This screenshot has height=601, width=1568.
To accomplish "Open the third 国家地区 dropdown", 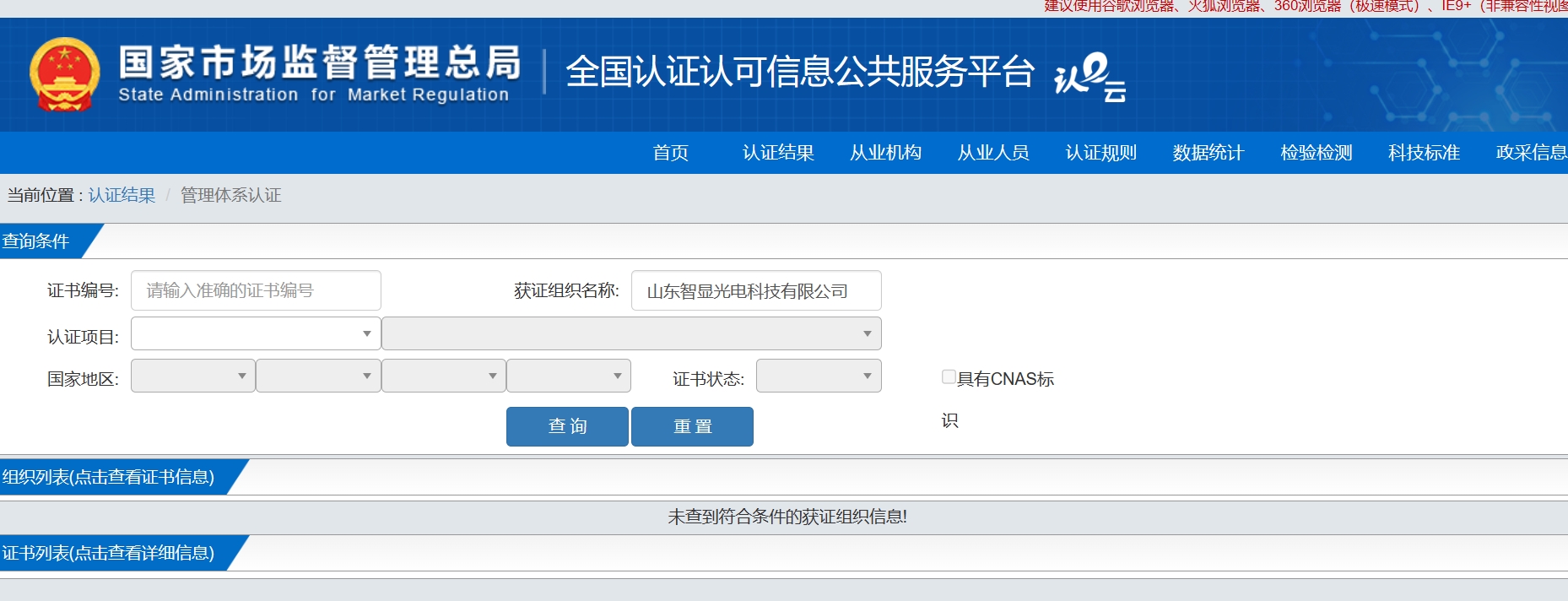I will coord(444,376).
